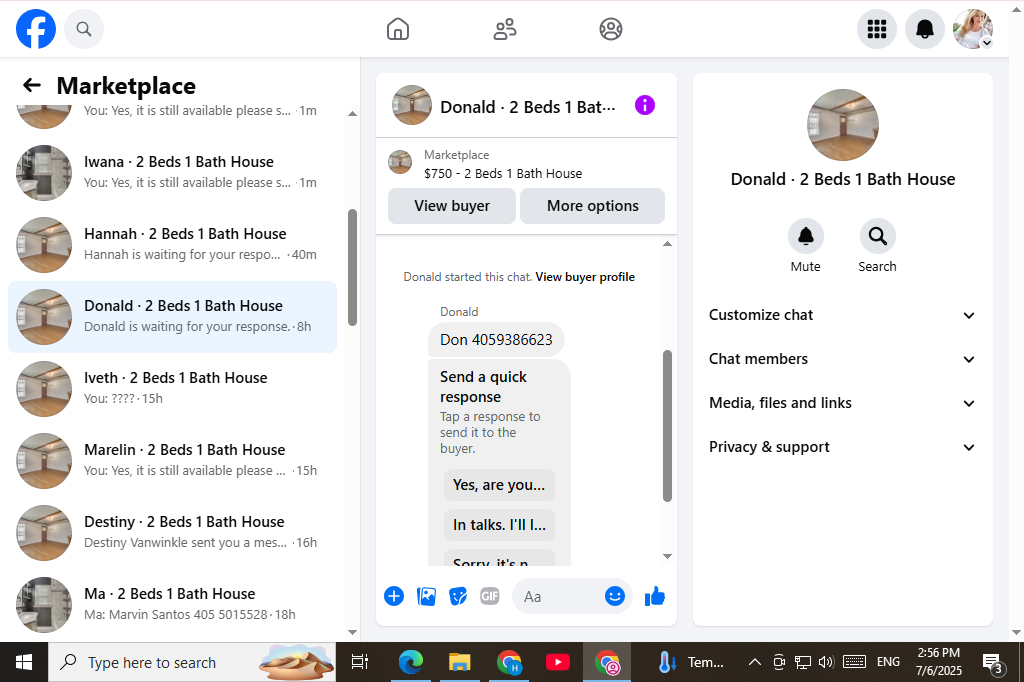Open Windows notification center
Viewport: 1024px width, 682px height.
click(993, 663)
